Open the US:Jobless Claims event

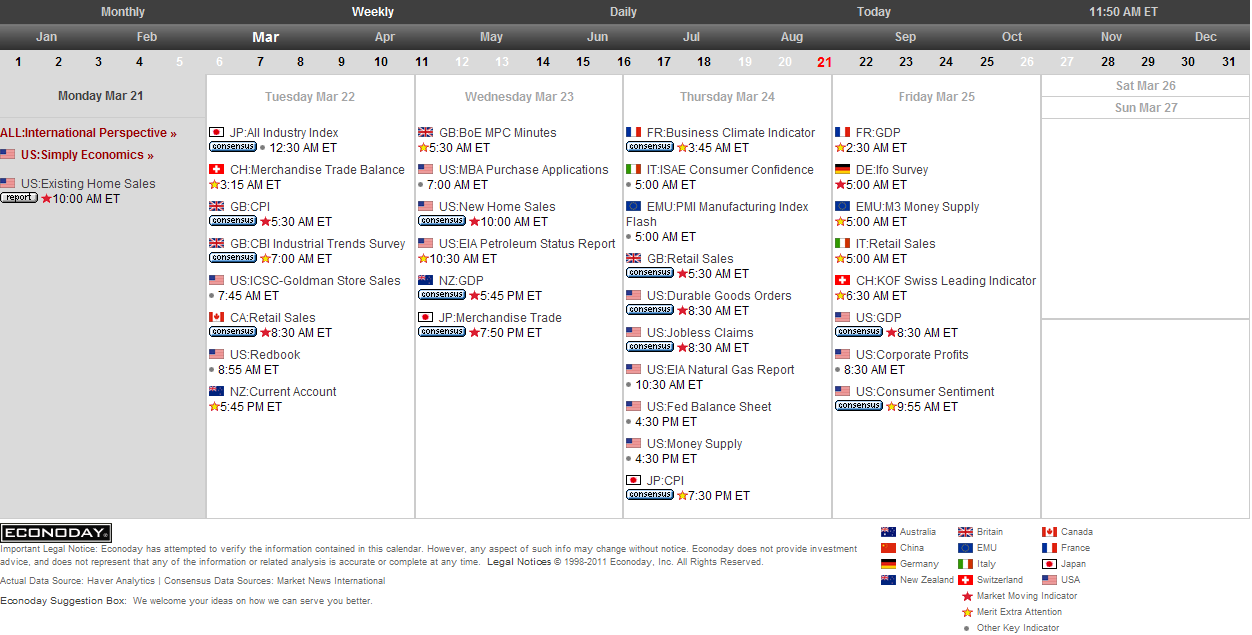[x=700, y=333]
